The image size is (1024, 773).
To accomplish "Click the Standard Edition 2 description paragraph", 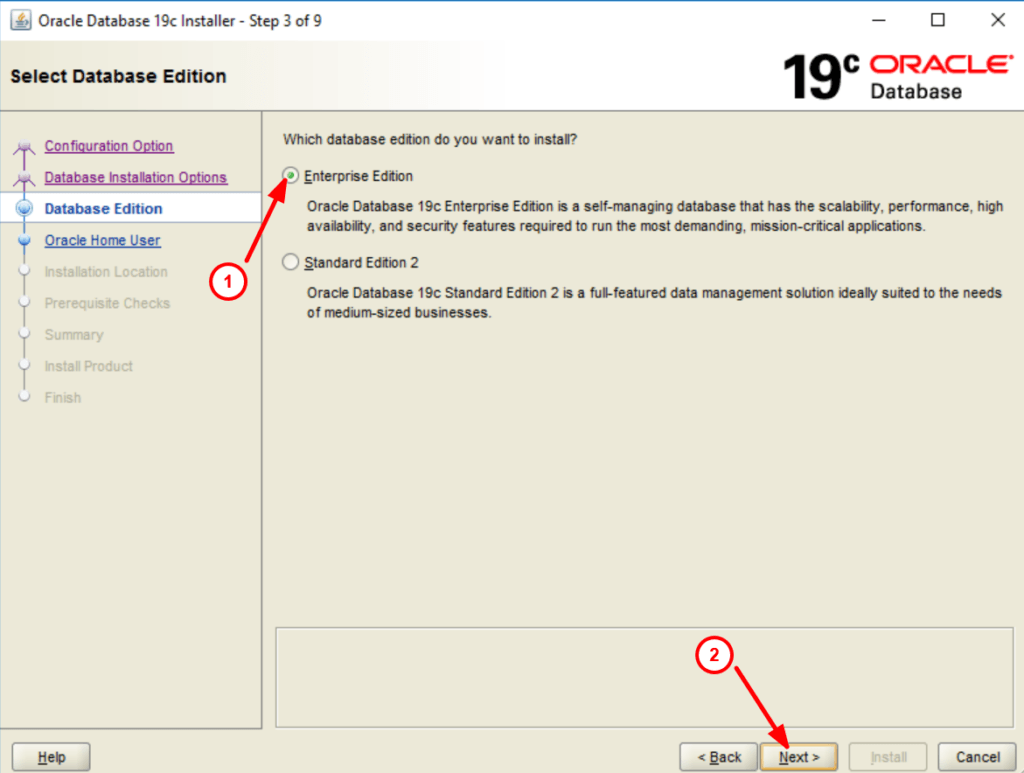I will pyautogui.click(x=654, y=302).
